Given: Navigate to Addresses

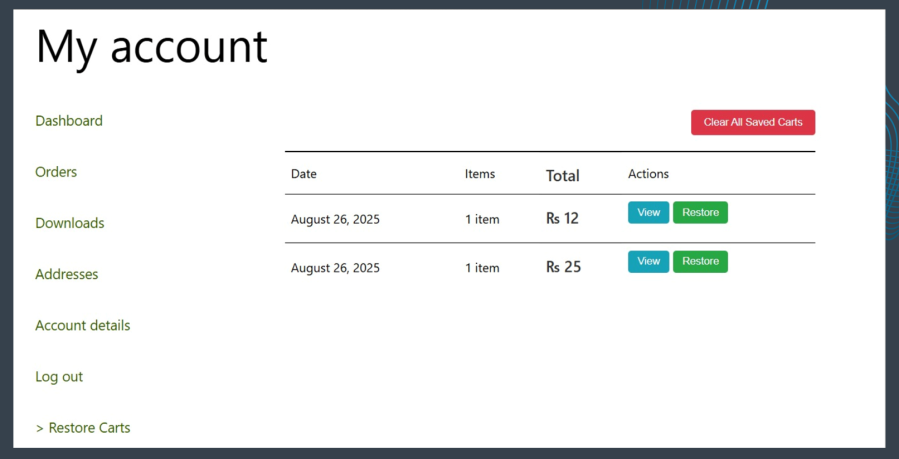Looking at the screenshot, I should [x=67, y=274].
